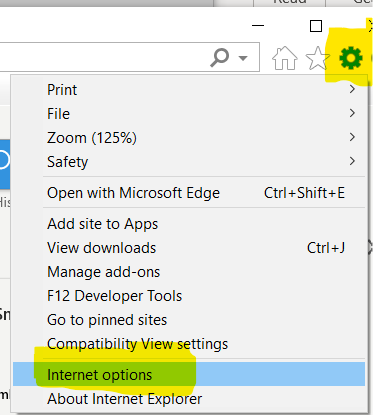Click the Home house icon
The width and height of the screenshot is (377, 415).
285,58
